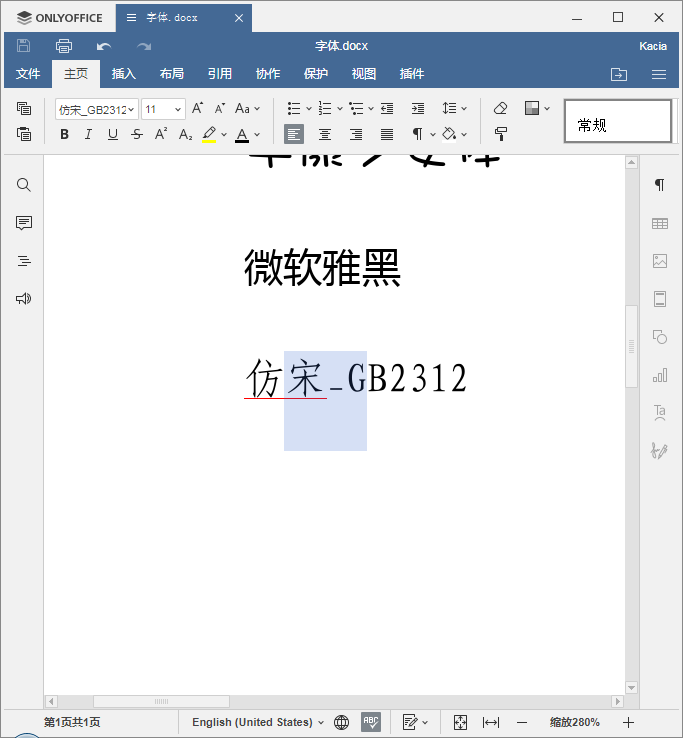Click the highlight color marker
683x738 pixels.
(209, 134)
